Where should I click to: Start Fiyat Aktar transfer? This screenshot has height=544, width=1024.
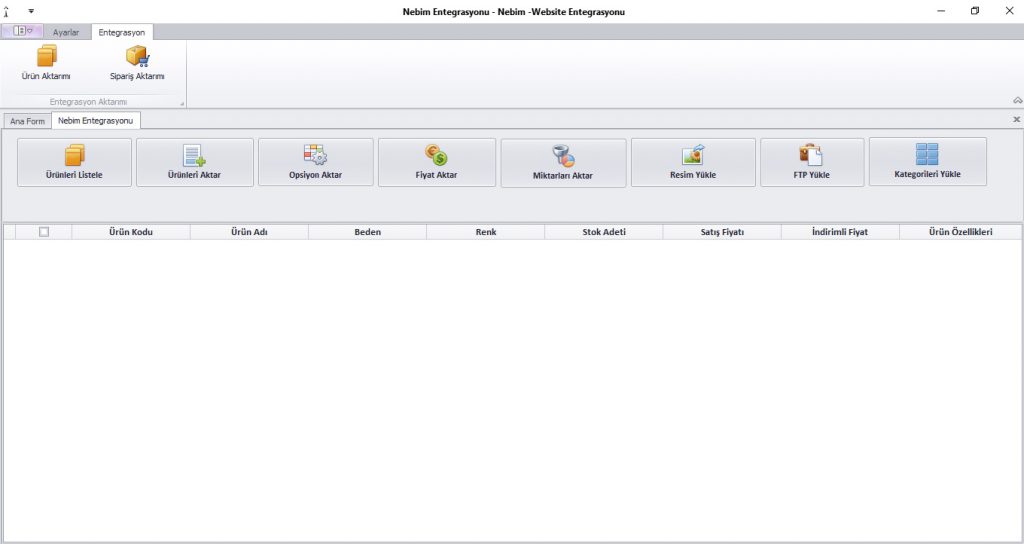pyautogui.click(x=437, y=163)
